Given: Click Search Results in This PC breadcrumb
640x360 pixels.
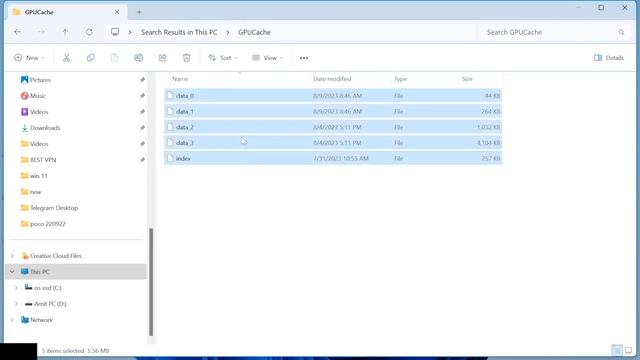Looking at the screenshot, I should click(x=179, y=32).
